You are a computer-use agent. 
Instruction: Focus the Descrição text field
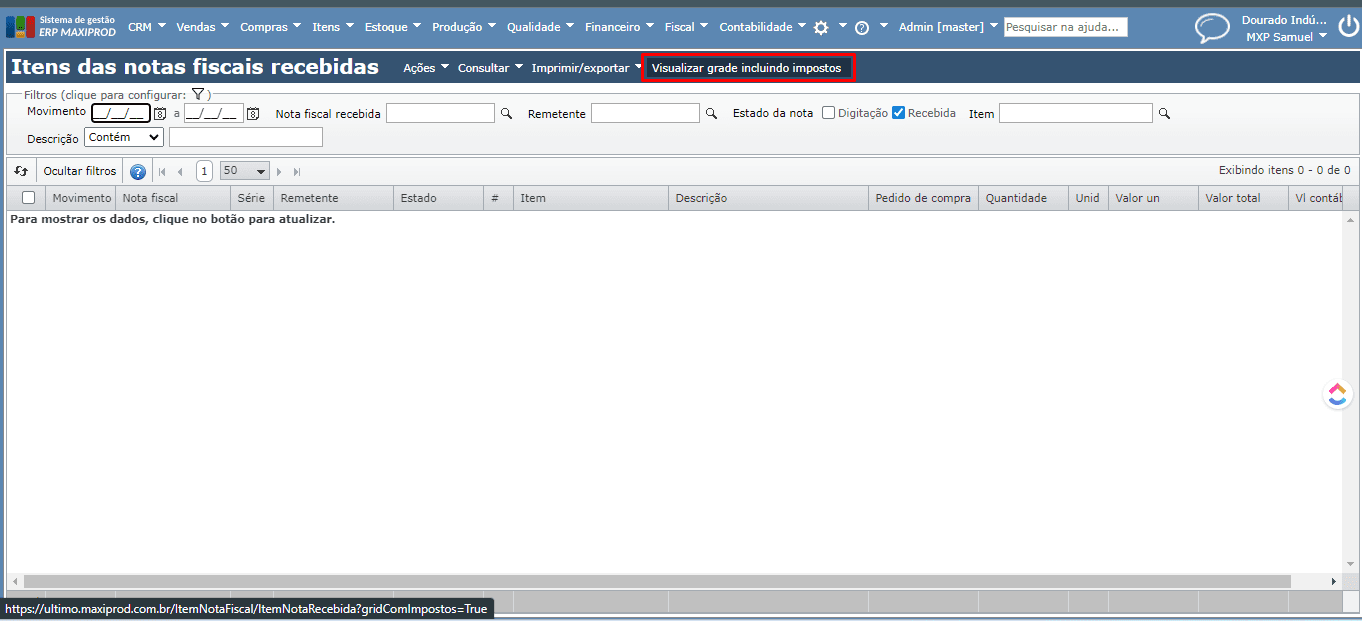pos(246,137)
